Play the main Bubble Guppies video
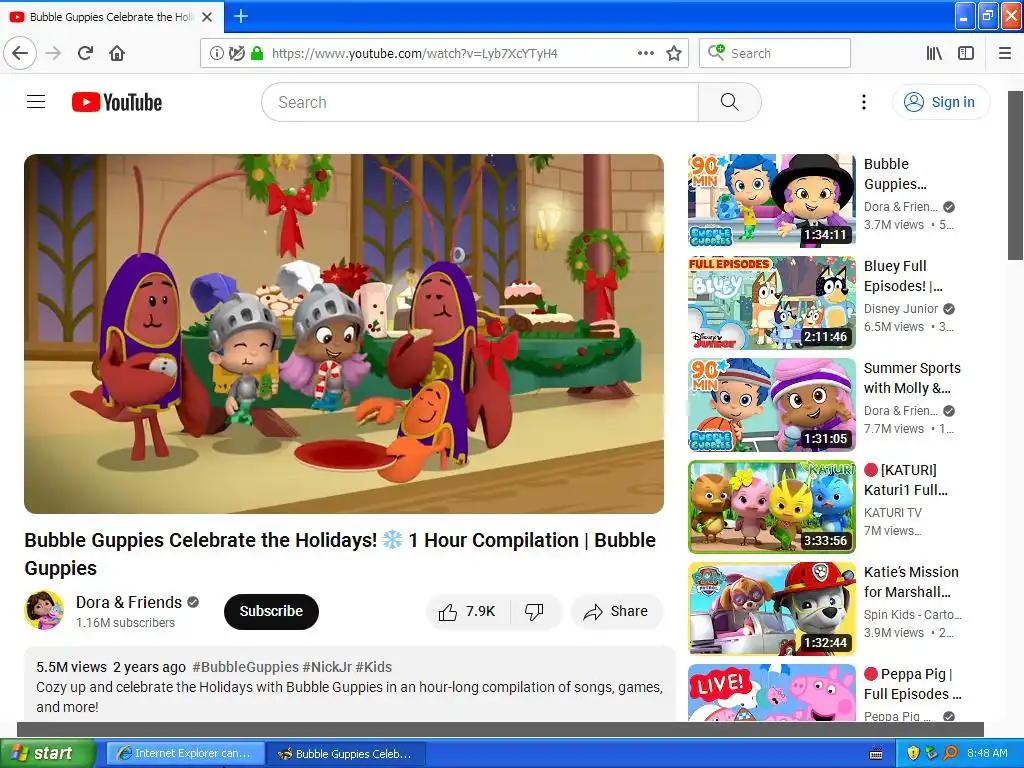Image resolution: width=1024 pixels, height=768 pixels. click(x=344, y=334)
